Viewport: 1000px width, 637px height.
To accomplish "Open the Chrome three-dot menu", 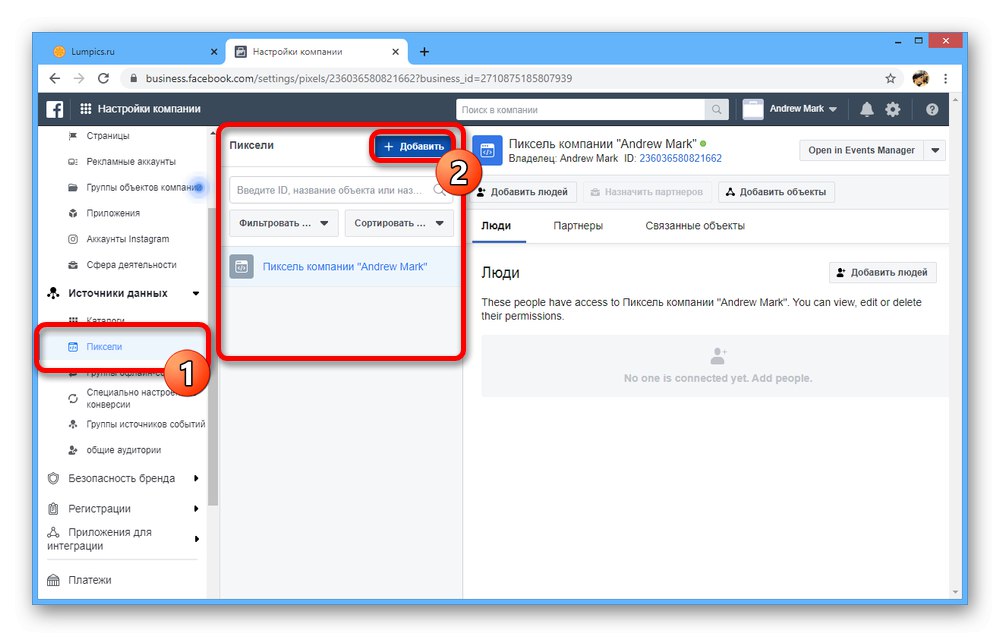I will pyautogui.click(x=945, y=78).
